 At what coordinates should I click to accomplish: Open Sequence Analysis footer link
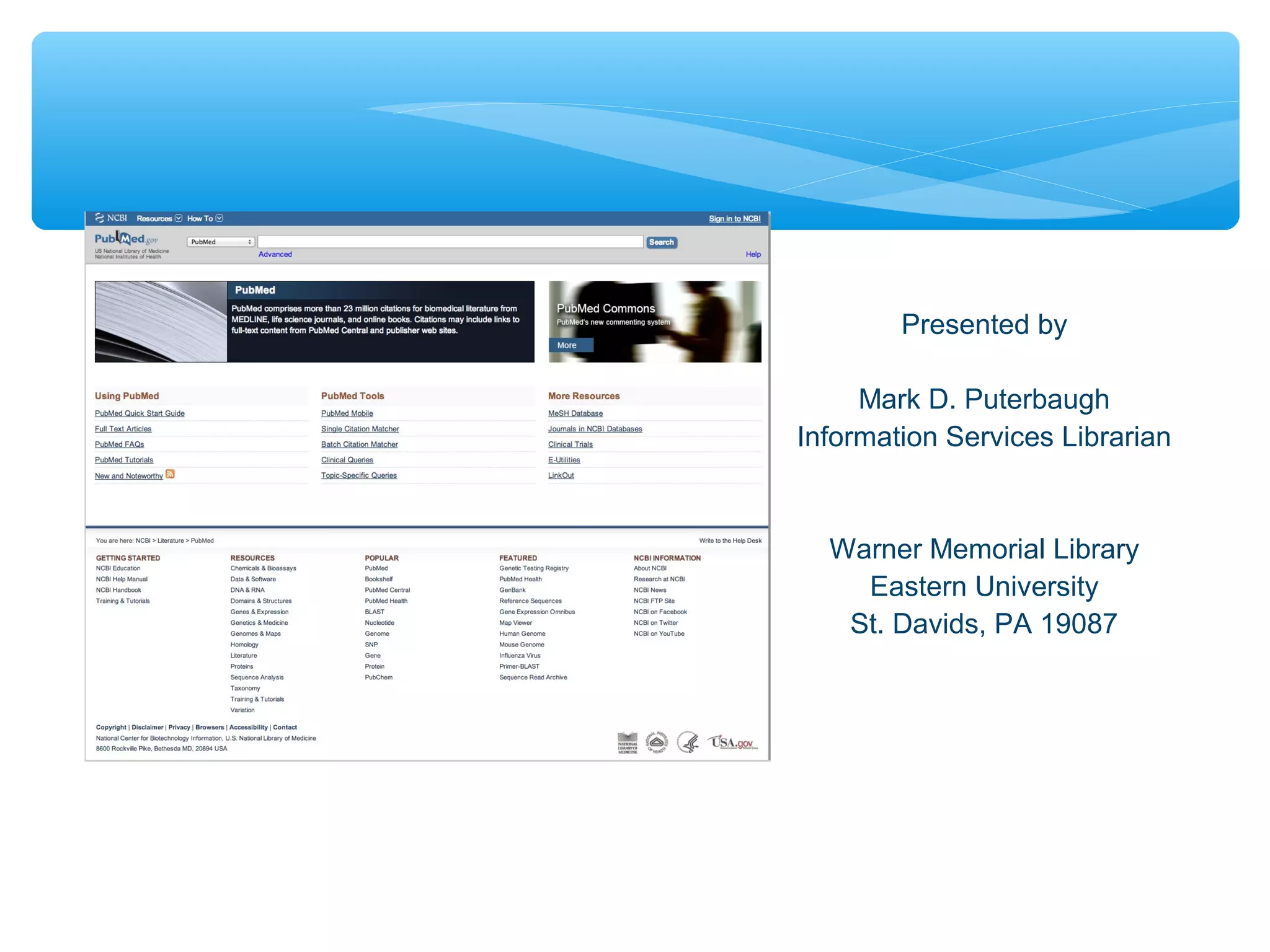[257, 677]
